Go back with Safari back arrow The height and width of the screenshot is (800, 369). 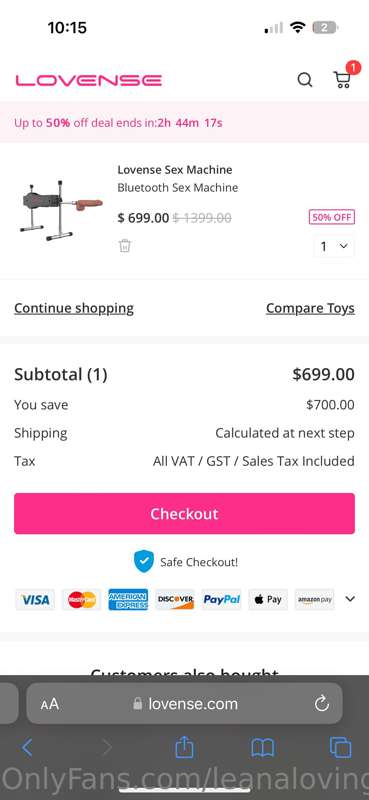coord(28,748)
